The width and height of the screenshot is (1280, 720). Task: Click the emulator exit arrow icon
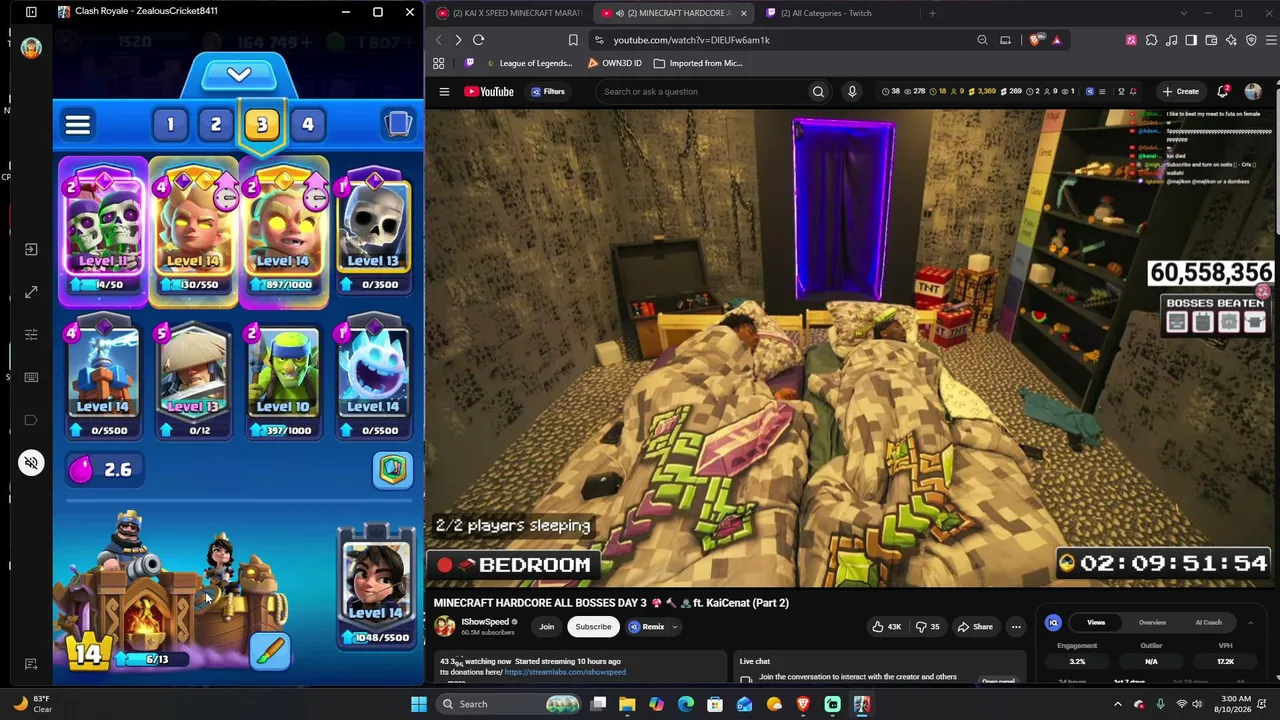(31, 249)
